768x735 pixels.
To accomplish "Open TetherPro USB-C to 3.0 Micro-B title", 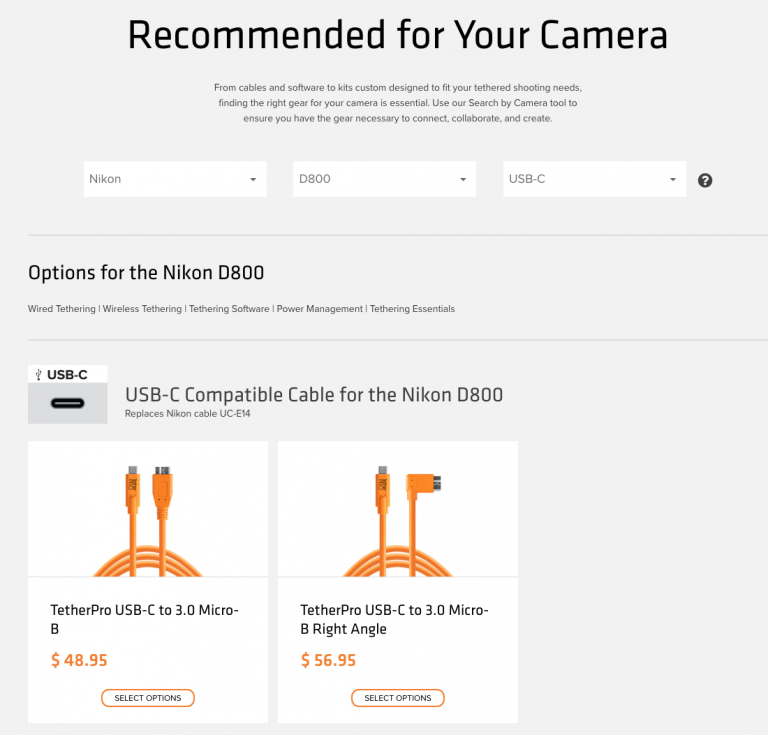I will click(x=144, y=619).
